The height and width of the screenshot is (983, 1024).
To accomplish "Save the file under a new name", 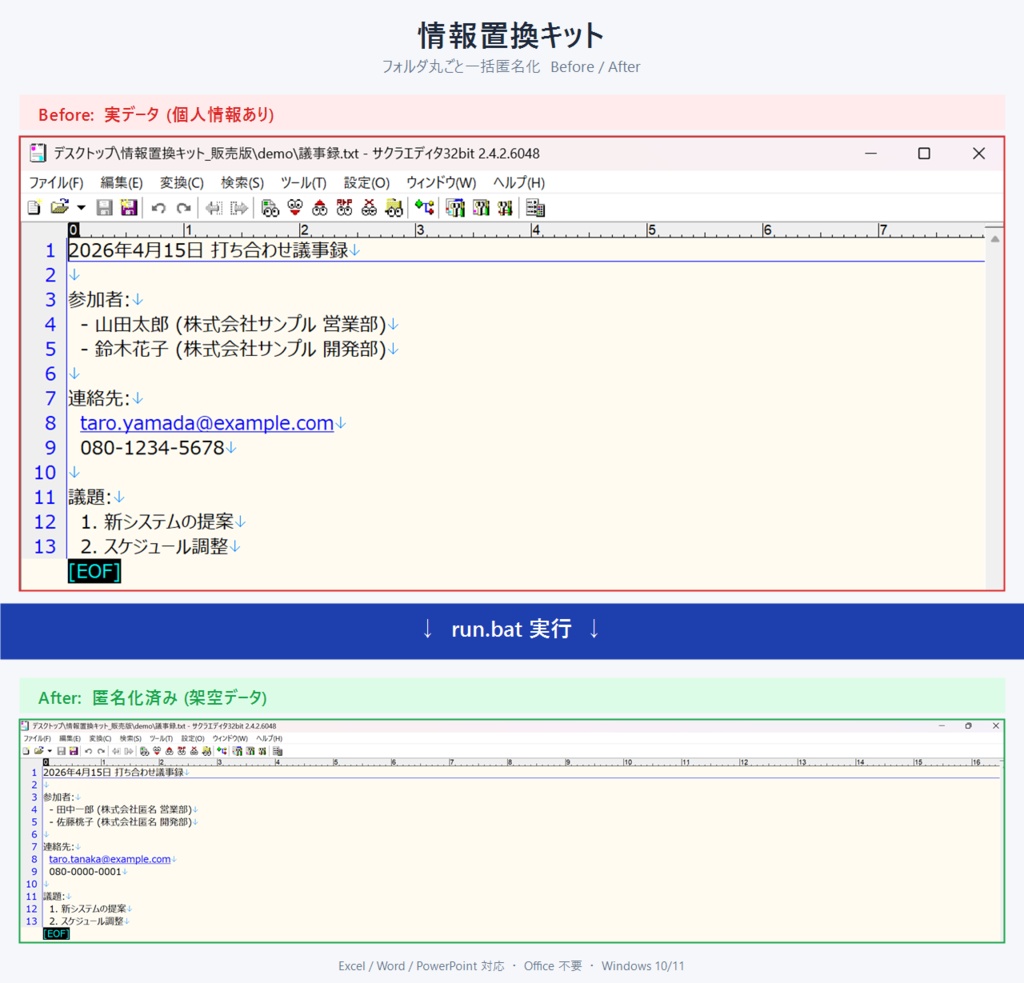I will coord(130,207).
